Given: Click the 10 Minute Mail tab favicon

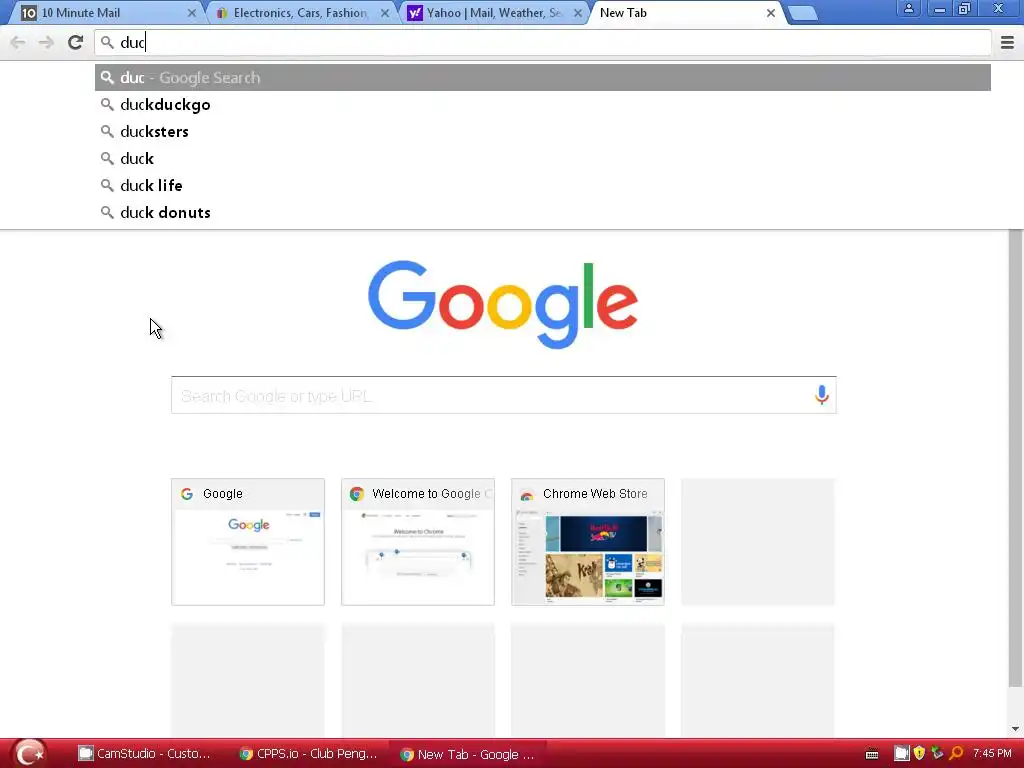Looking at the screenshot, I should click(x=29, y=13).
